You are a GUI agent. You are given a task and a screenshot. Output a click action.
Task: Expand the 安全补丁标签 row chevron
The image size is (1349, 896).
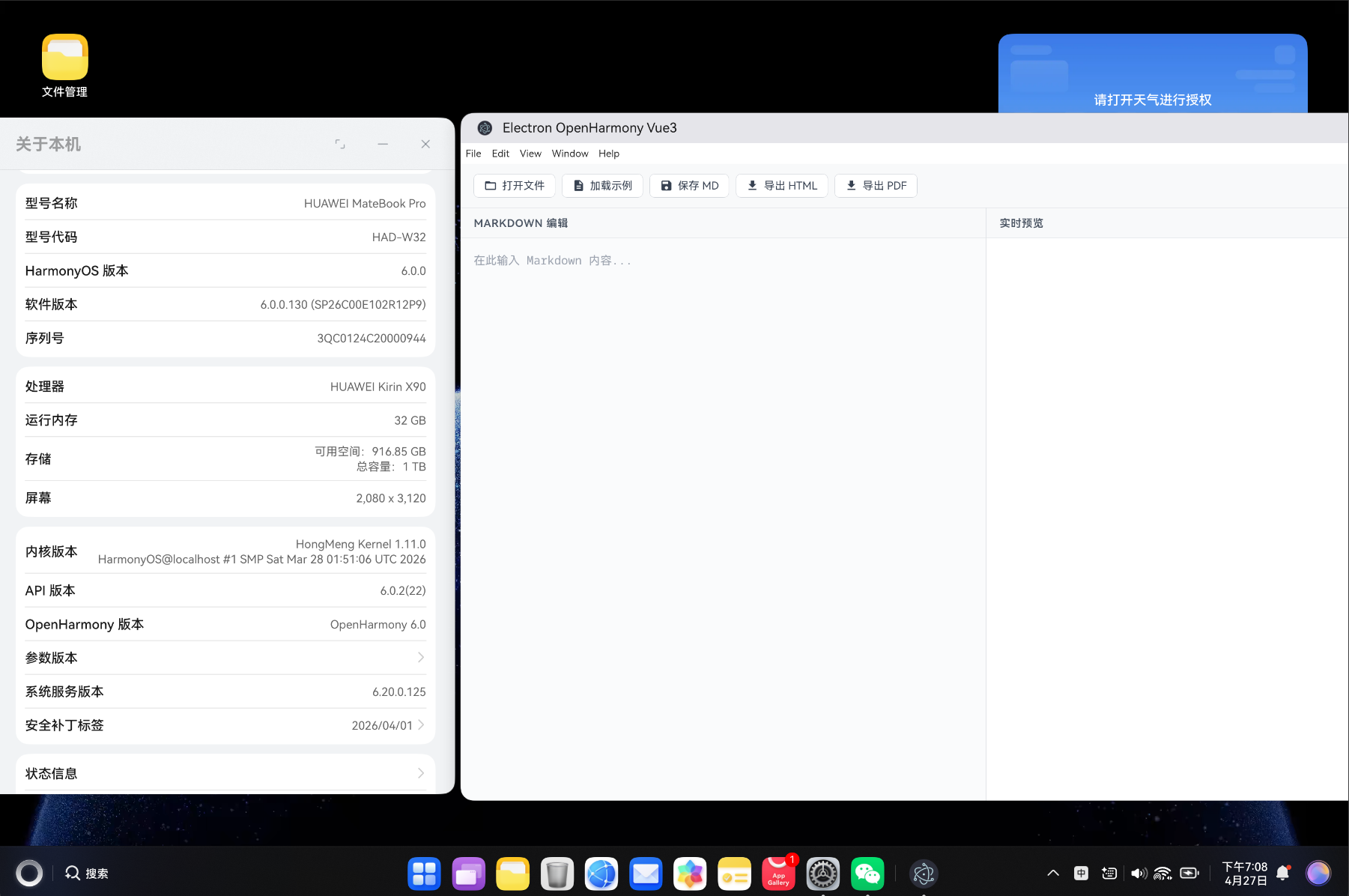[x=421, y=725]
